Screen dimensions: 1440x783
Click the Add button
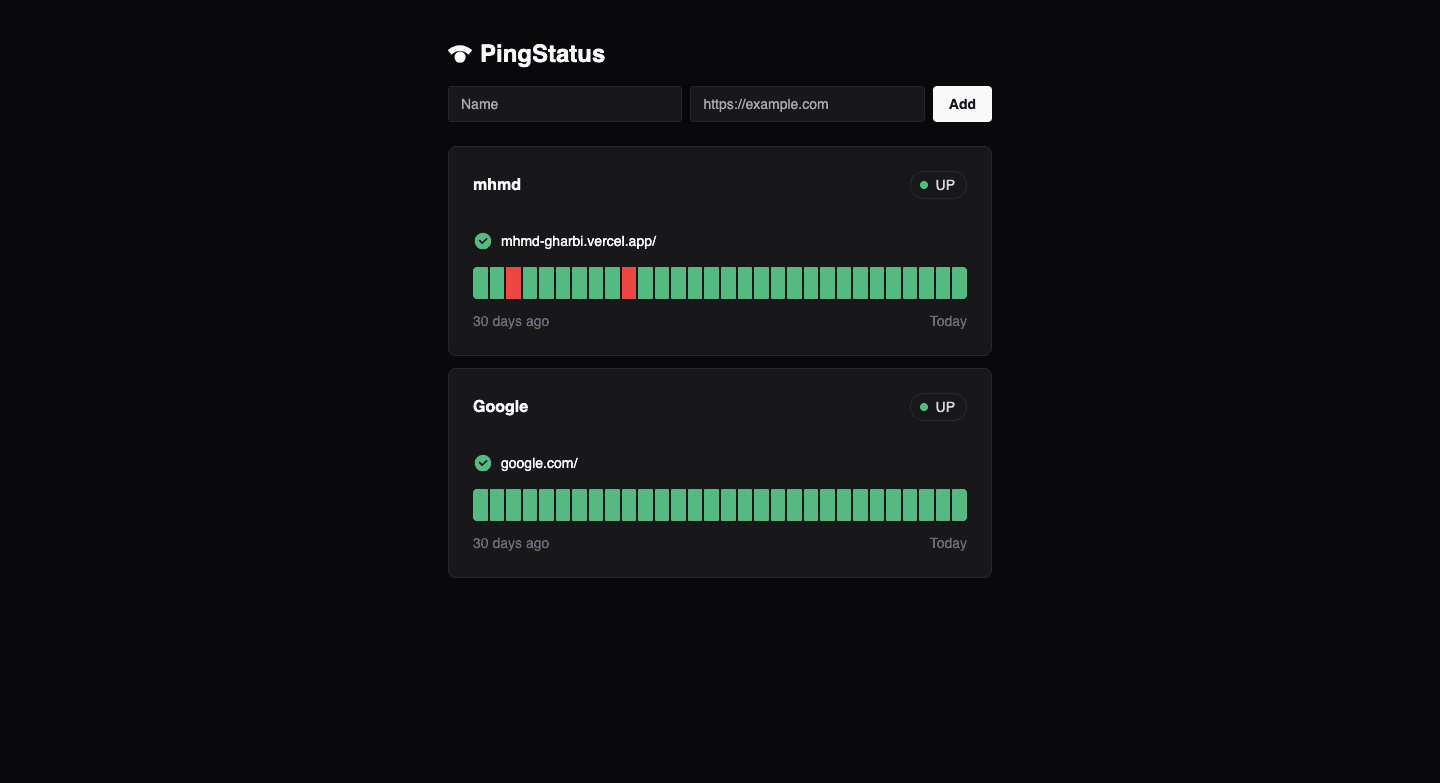961,104
